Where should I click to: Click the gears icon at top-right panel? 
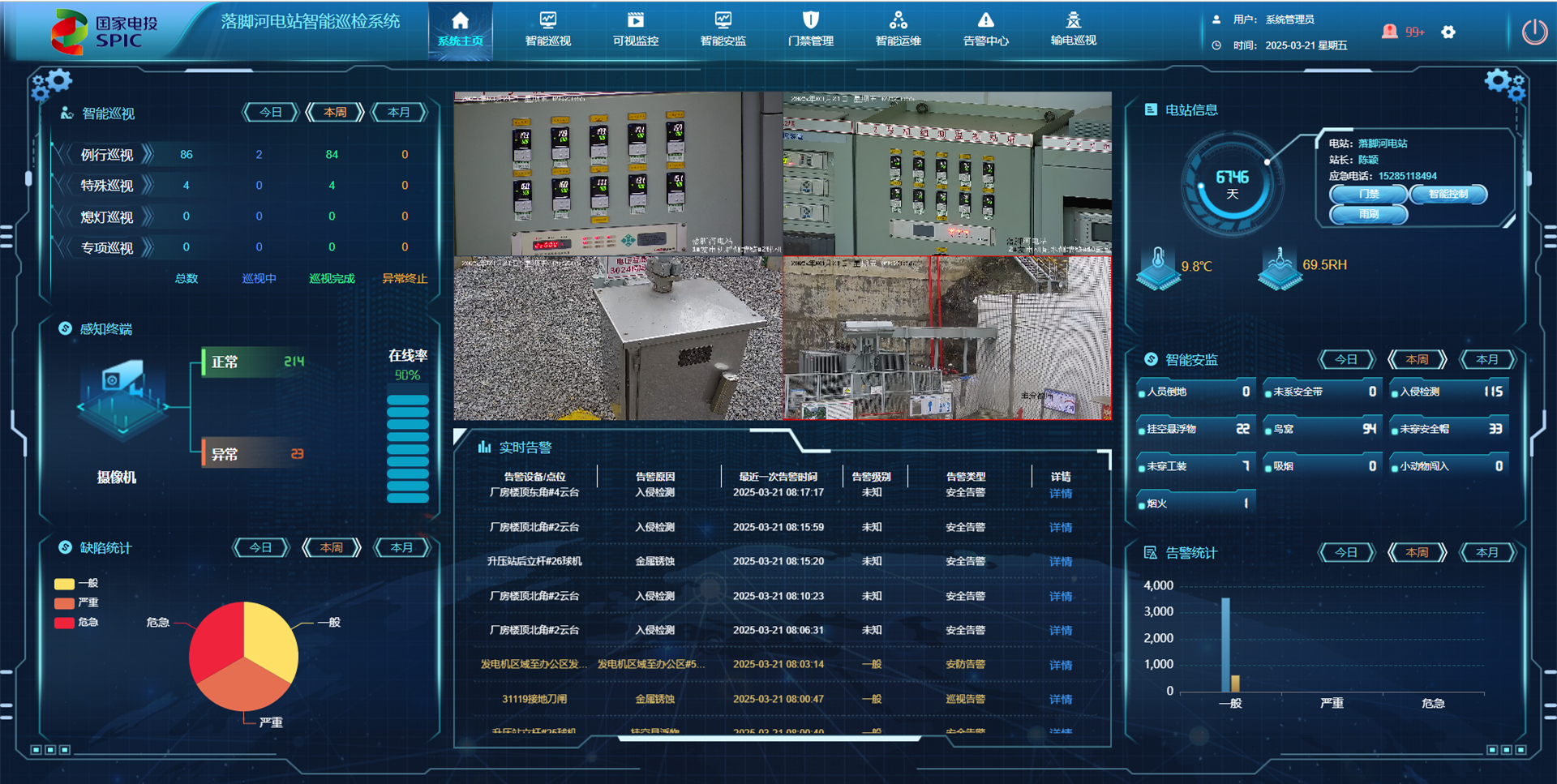click(1504, 84)
